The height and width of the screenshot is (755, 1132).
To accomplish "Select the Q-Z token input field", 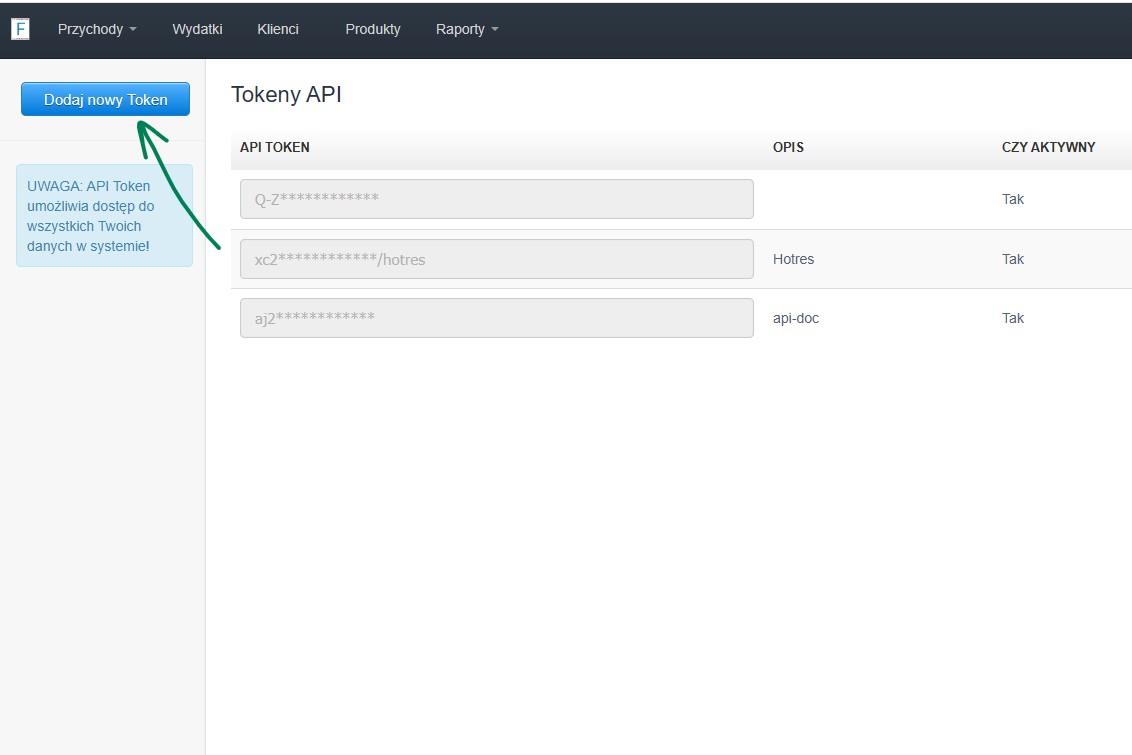I will click(496, 199).
